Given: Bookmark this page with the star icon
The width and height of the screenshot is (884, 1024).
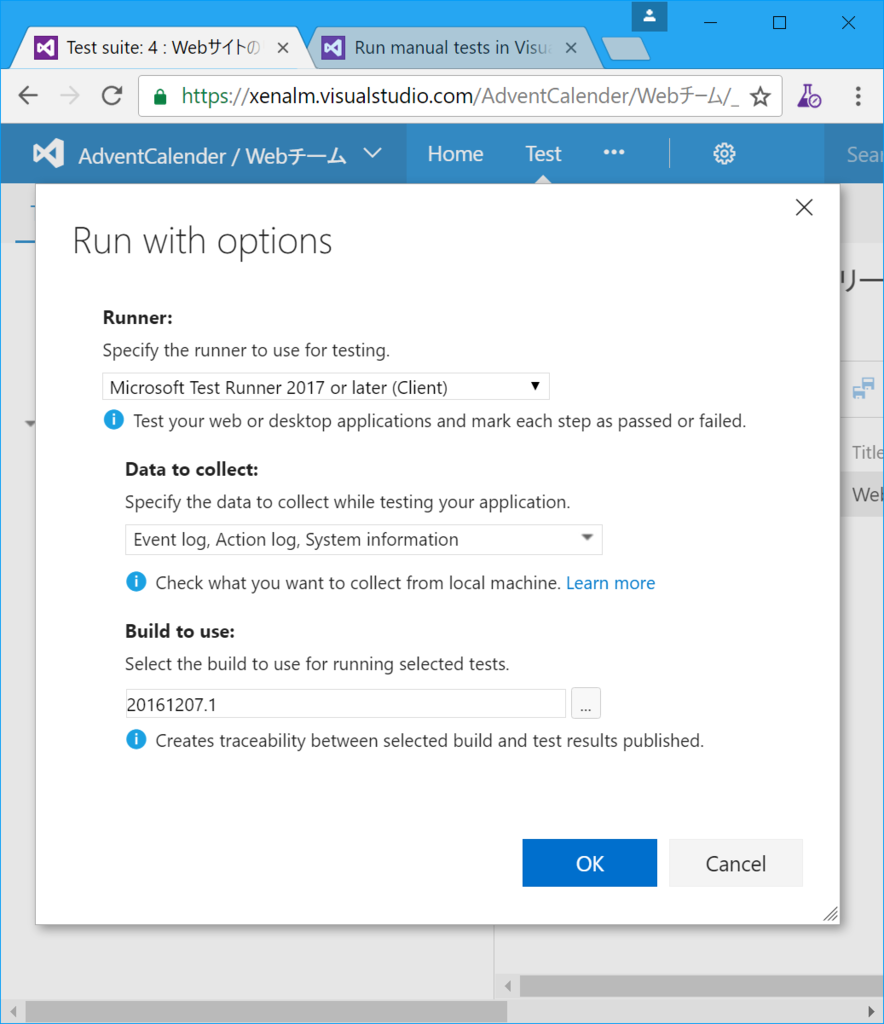Looking at the screenshot, I should click(x=760, y=96).
